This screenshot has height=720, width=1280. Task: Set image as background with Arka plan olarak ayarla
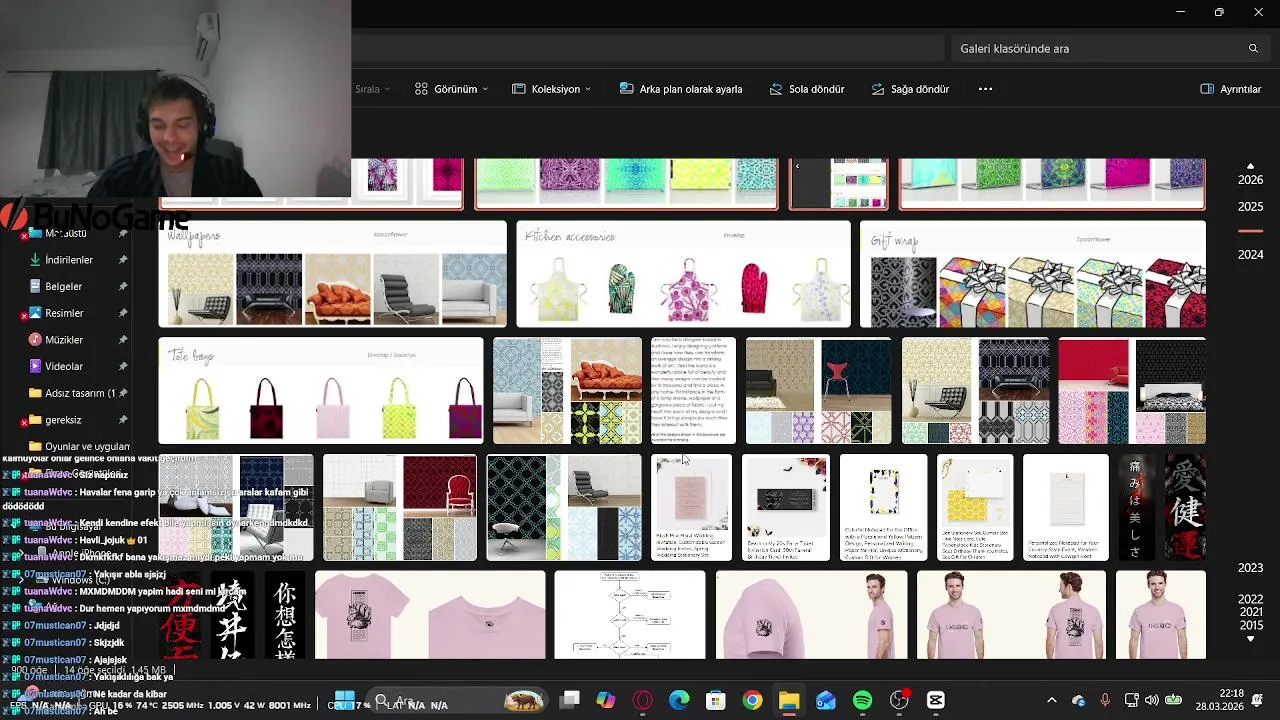coord(681,89)
